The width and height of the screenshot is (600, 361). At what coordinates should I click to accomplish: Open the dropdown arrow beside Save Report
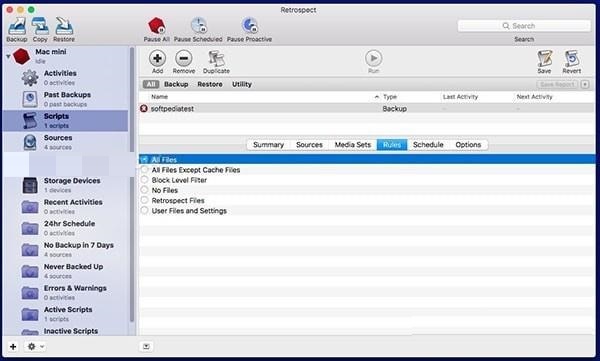click(x=585, y=84)
